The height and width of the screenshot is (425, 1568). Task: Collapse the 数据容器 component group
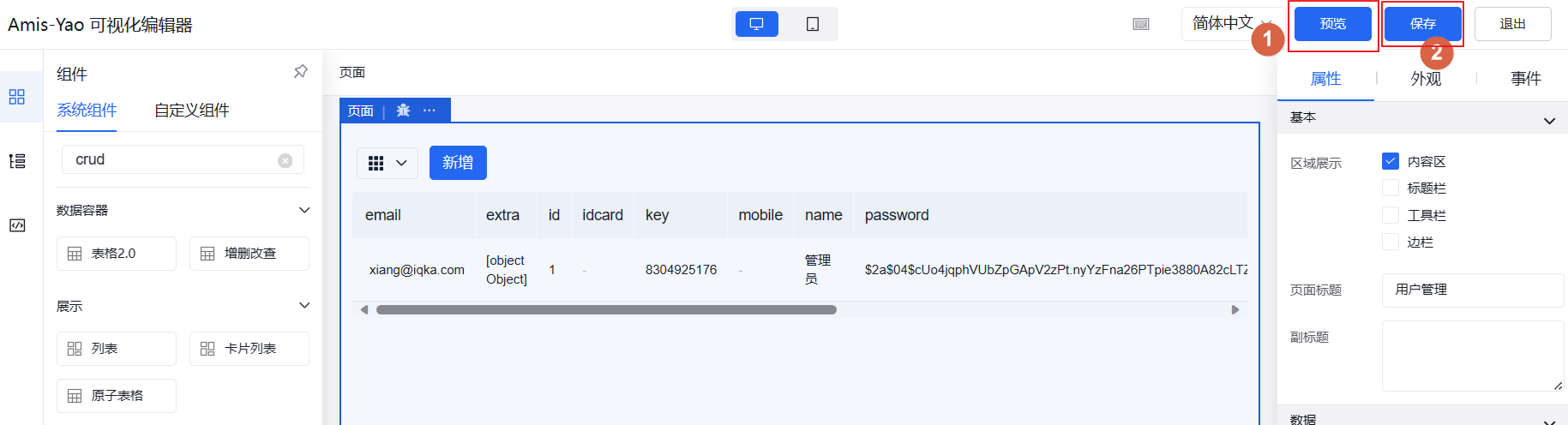click(x=304, y=210)
